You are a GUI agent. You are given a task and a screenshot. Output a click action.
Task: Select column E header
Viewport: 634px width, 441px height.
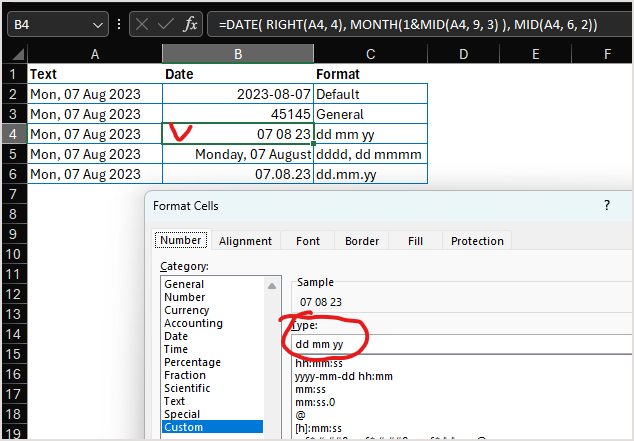coord(535,54)
